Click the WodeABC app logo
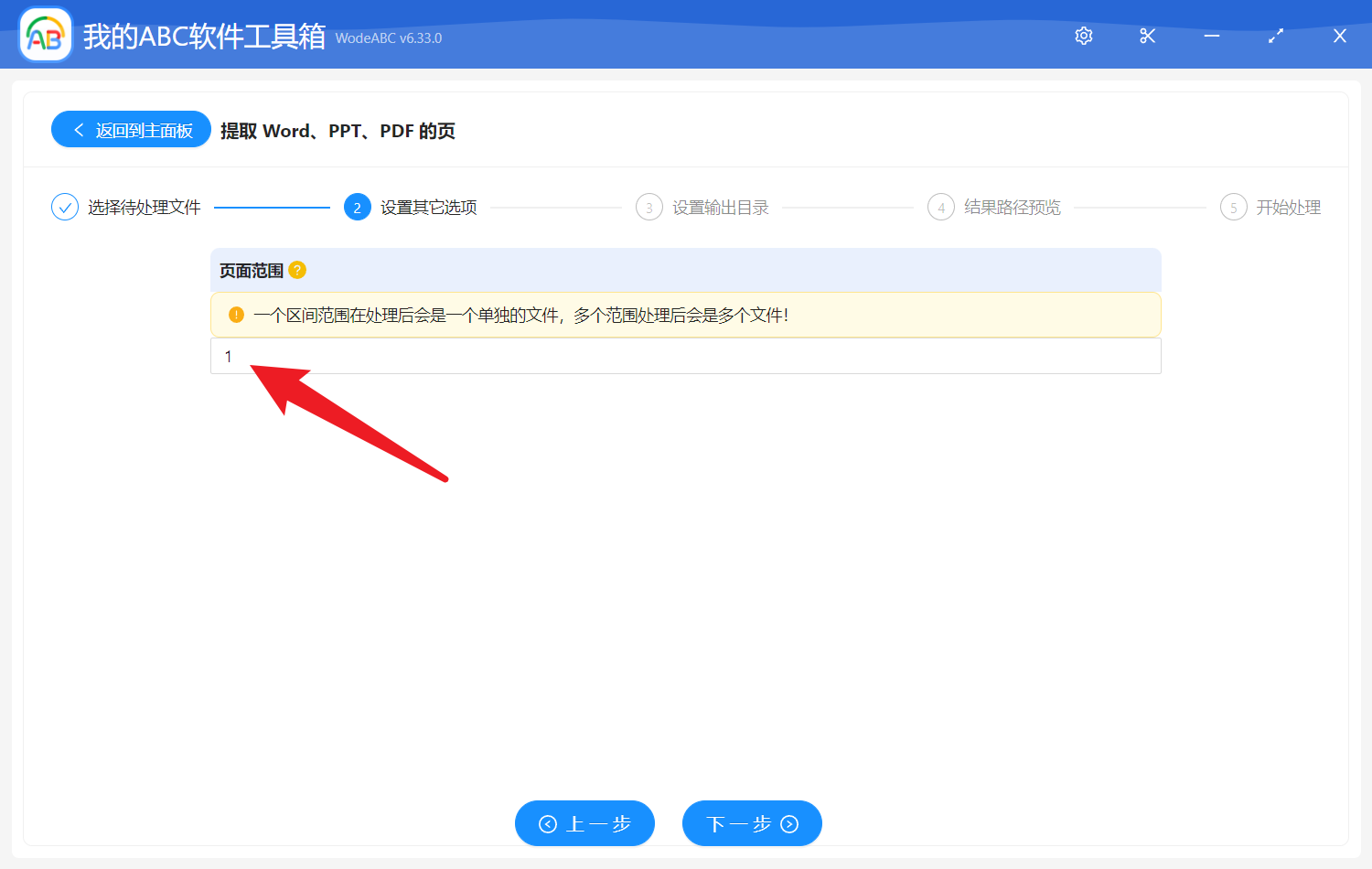 point(46,35)
